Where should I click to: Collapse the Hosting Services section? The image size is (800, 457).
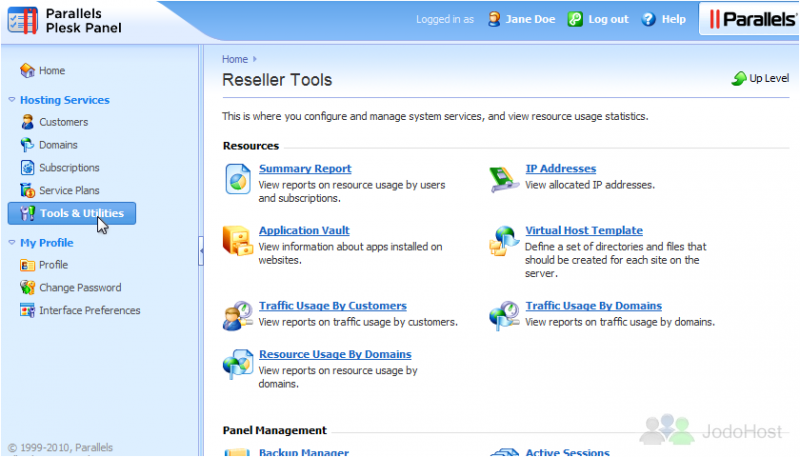12,100
